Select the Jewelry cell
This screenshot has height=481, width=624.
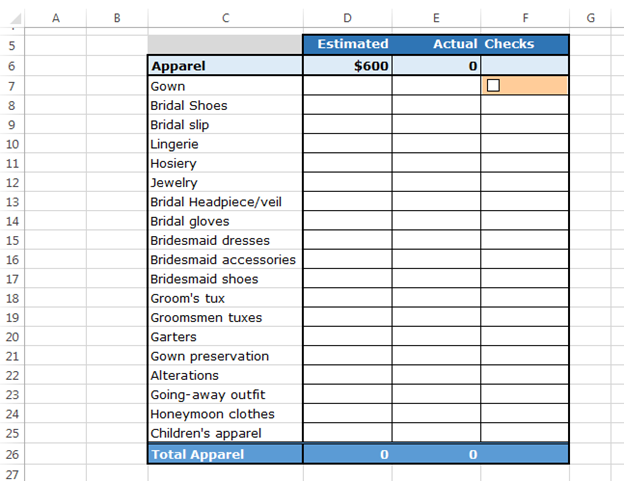pyautogui.click(x=225, y=183)
